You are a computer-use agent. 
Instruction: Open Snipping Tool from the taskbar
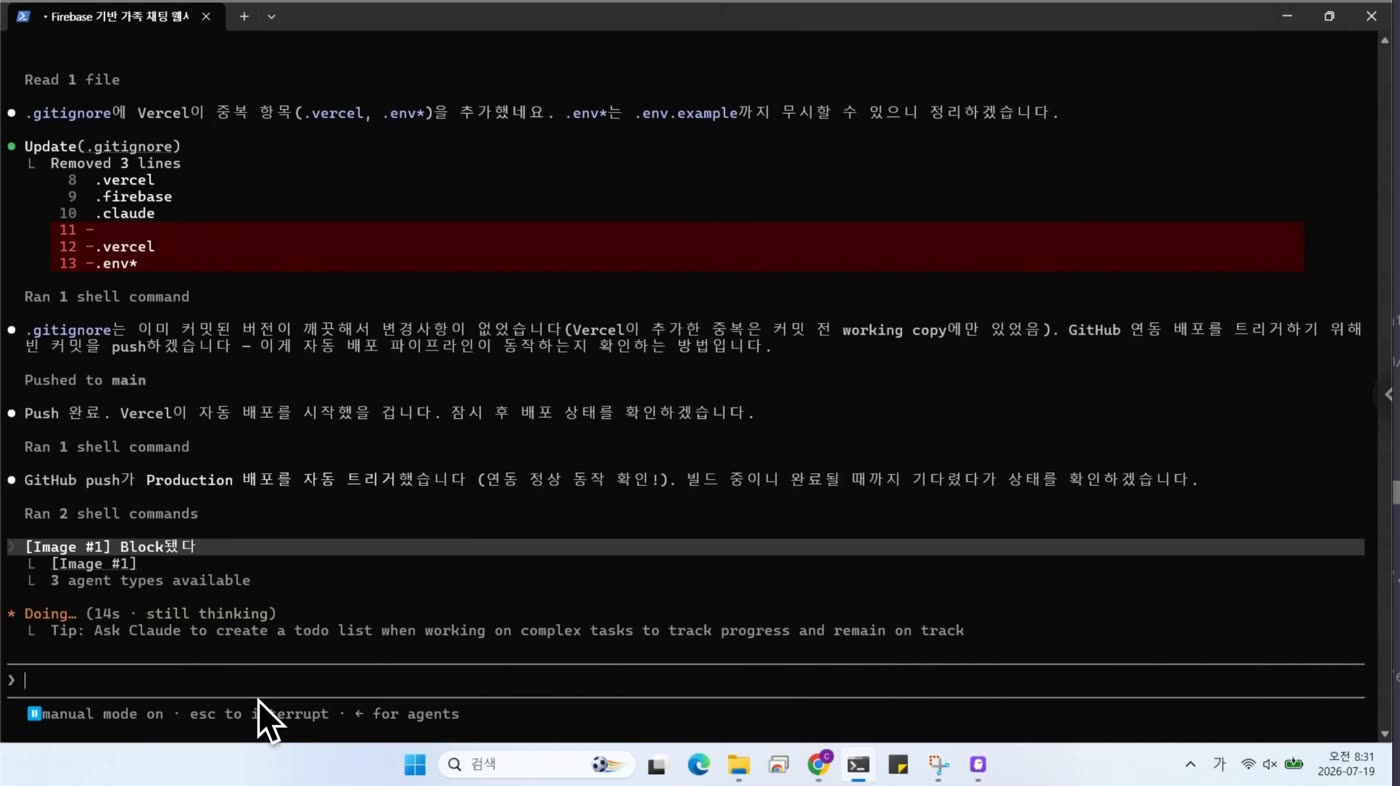pyautogui.click(x=938, y=765)
